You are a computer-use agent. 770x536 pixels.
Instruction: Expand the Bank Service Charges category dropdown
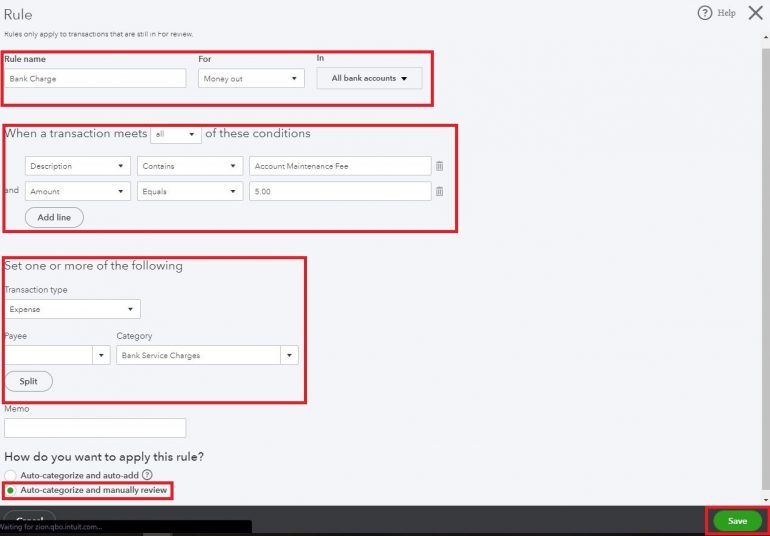(289, 355)
